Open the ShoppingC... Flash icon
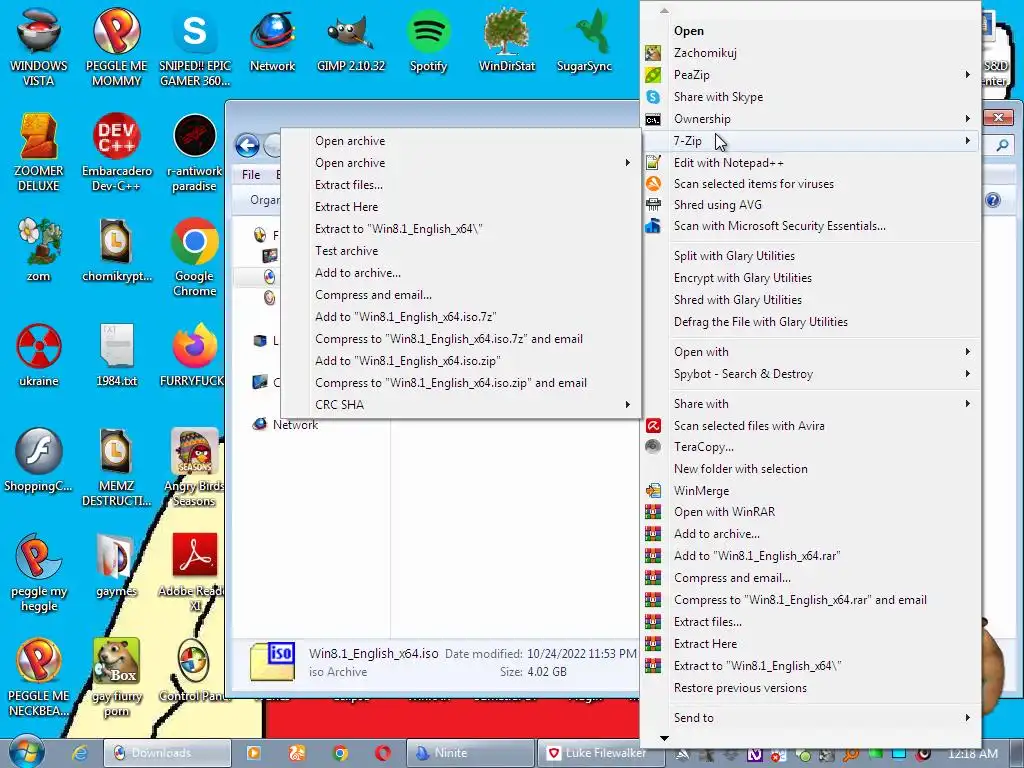 coord(39,460)
